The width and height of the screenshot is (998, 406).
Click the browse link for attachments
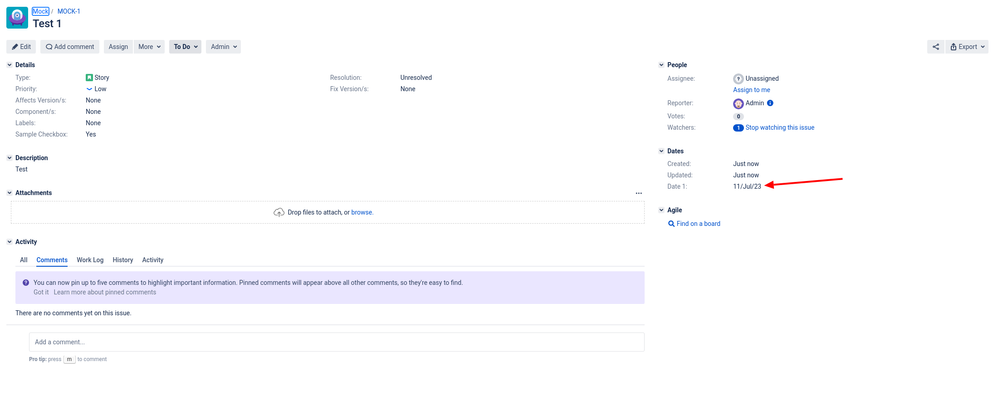pos(362,213)
